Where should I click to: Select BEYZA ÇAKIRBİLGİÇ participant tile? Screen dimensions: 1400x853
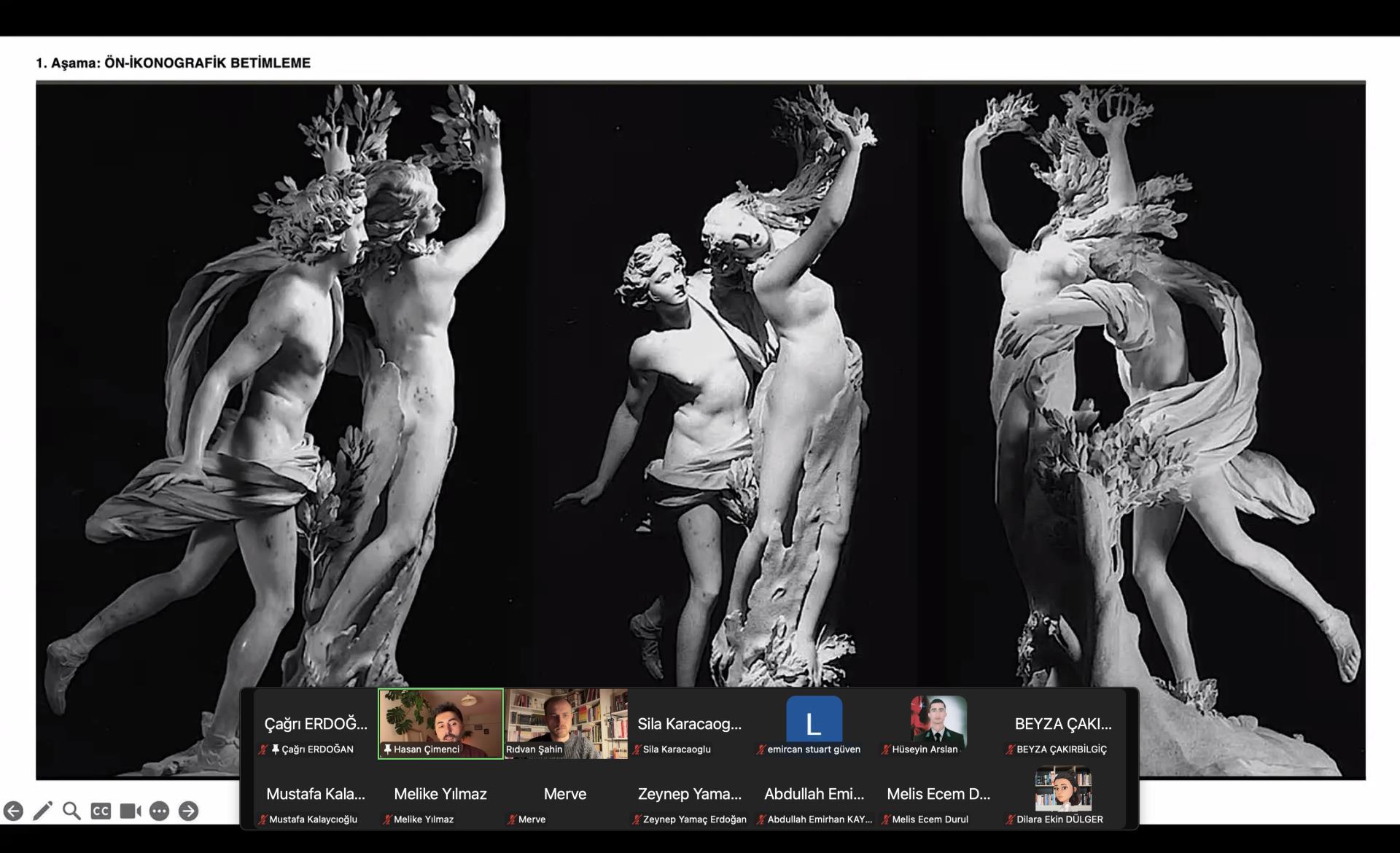(x=1062, y=725)
